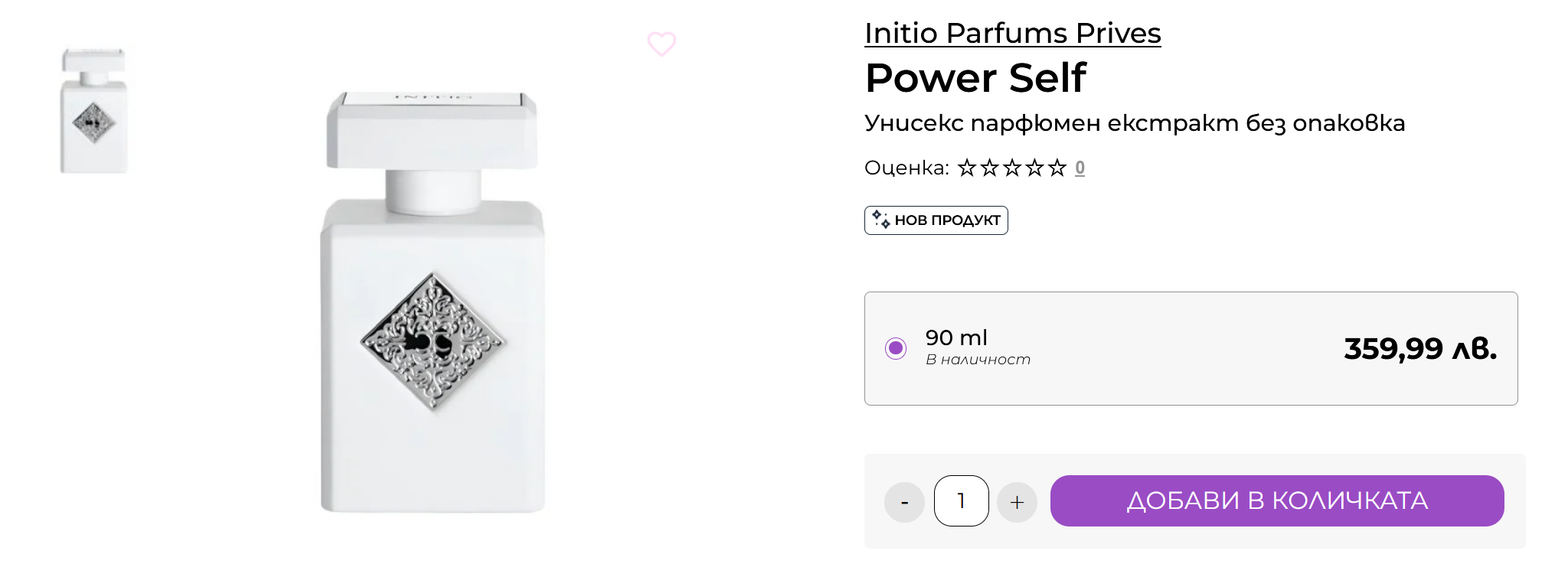This screenshot has height=577, width=1568.
Task: Click the second rating star
Action: pyautogui.click(x=990, y=168)
